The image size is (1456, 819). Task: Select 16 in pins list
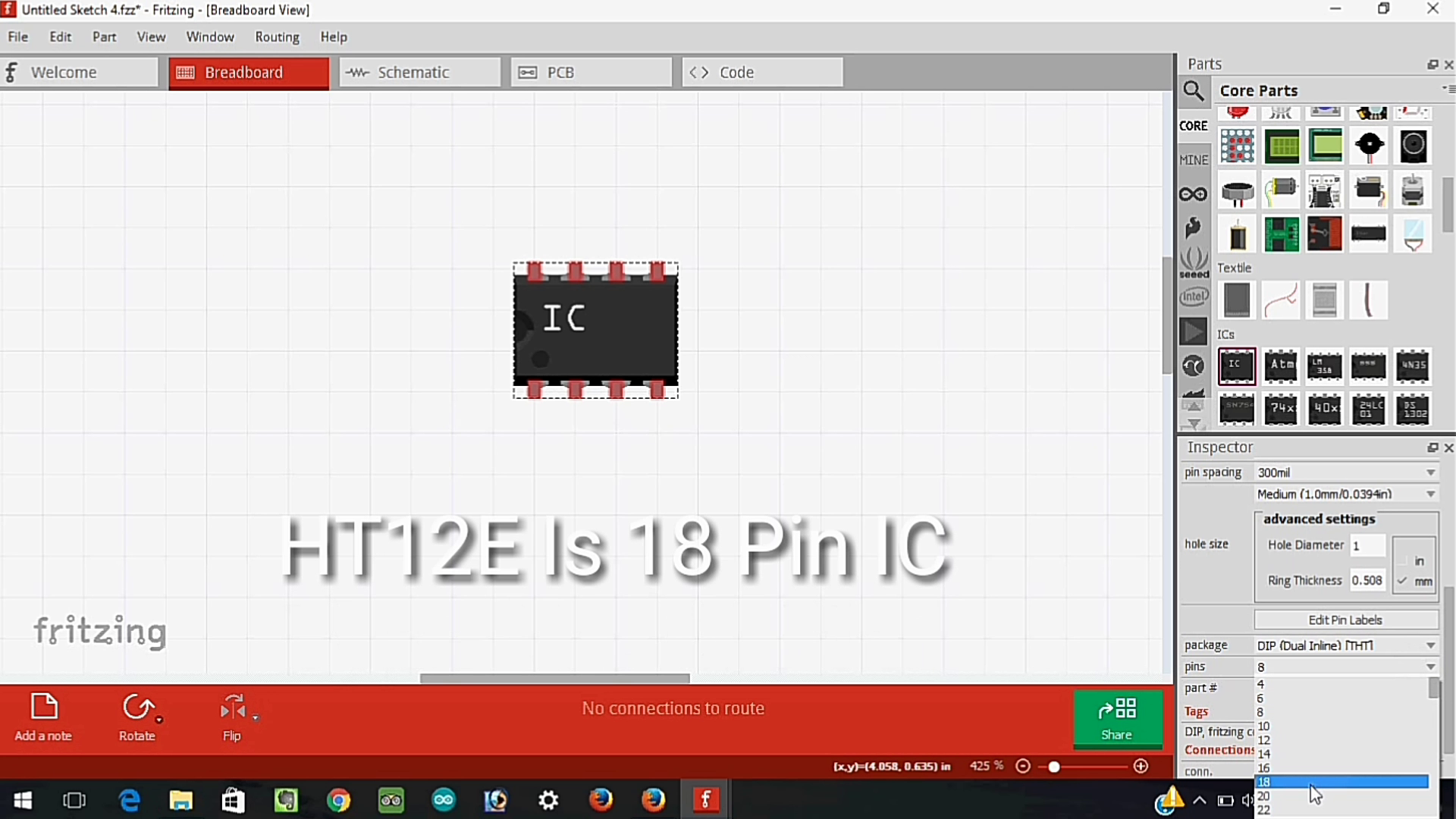click(x=1341, y=768)
